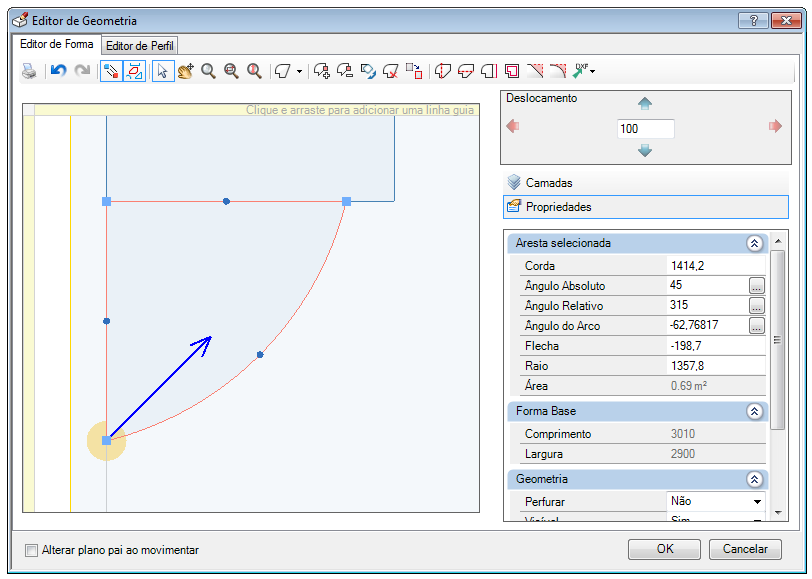The height and width of the screenshot is (579, 812).
Task: Click the help question mark button
Action: coord(753,21)
